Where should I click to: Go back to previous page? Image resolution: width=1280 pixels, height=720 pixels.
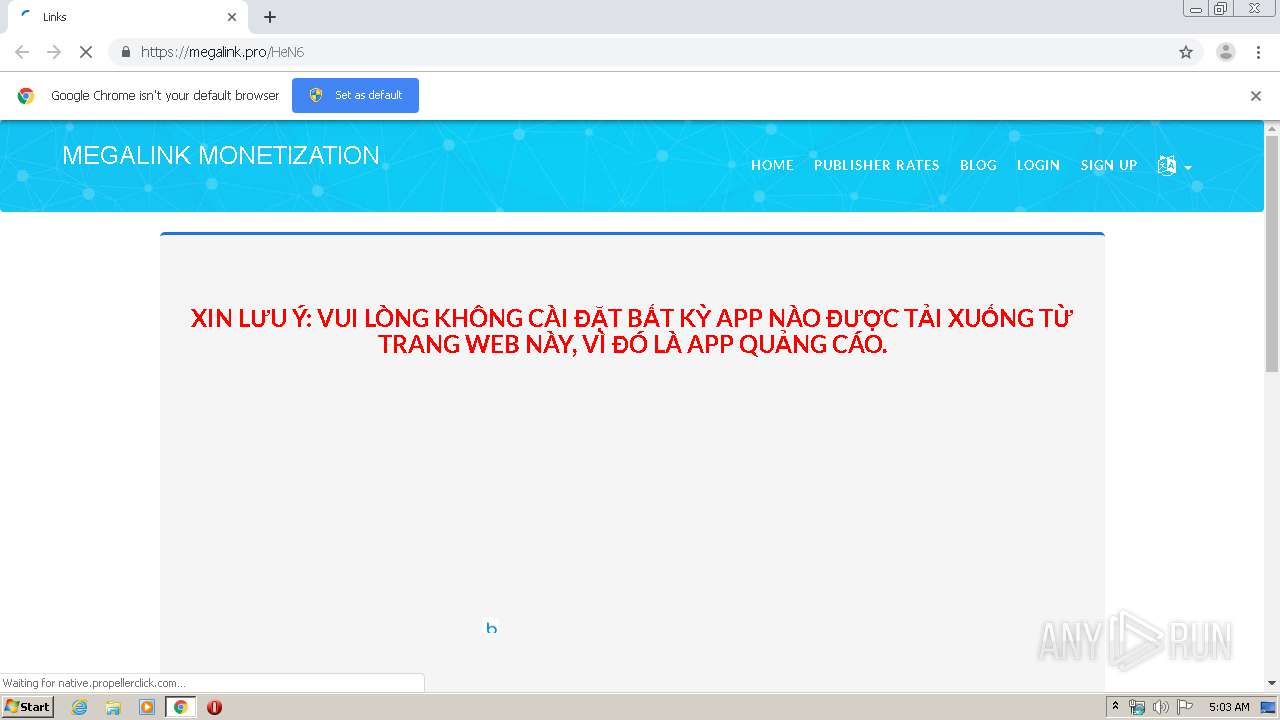pos(22,52)
